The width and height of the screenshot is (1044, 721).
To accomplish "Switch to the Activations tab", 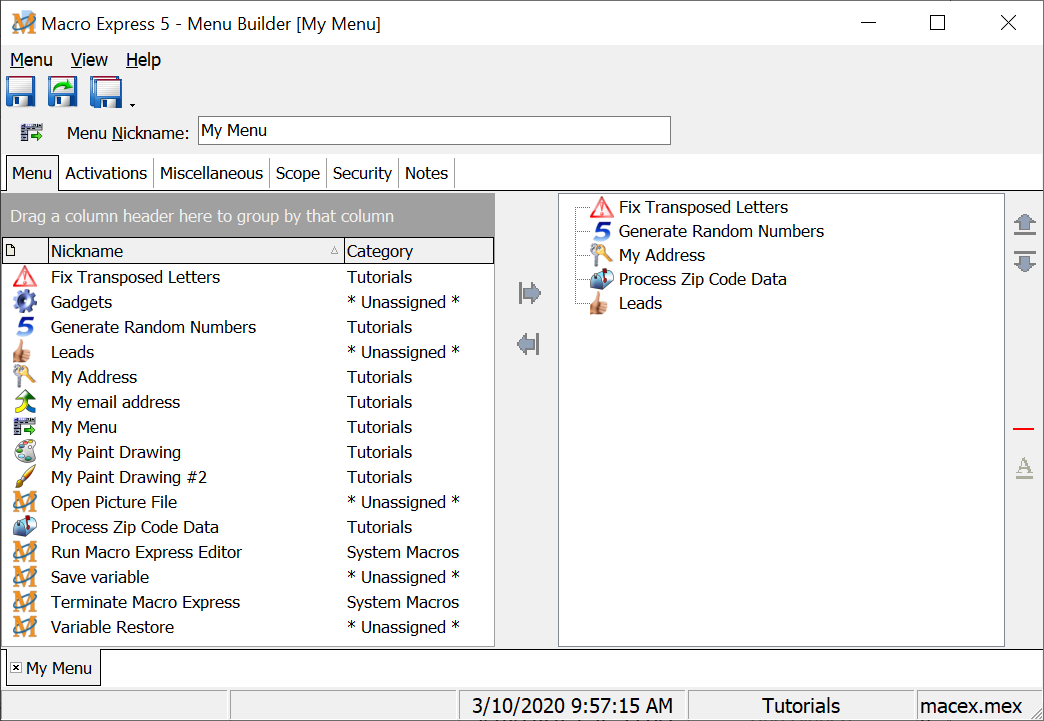I will coord(106,173).
